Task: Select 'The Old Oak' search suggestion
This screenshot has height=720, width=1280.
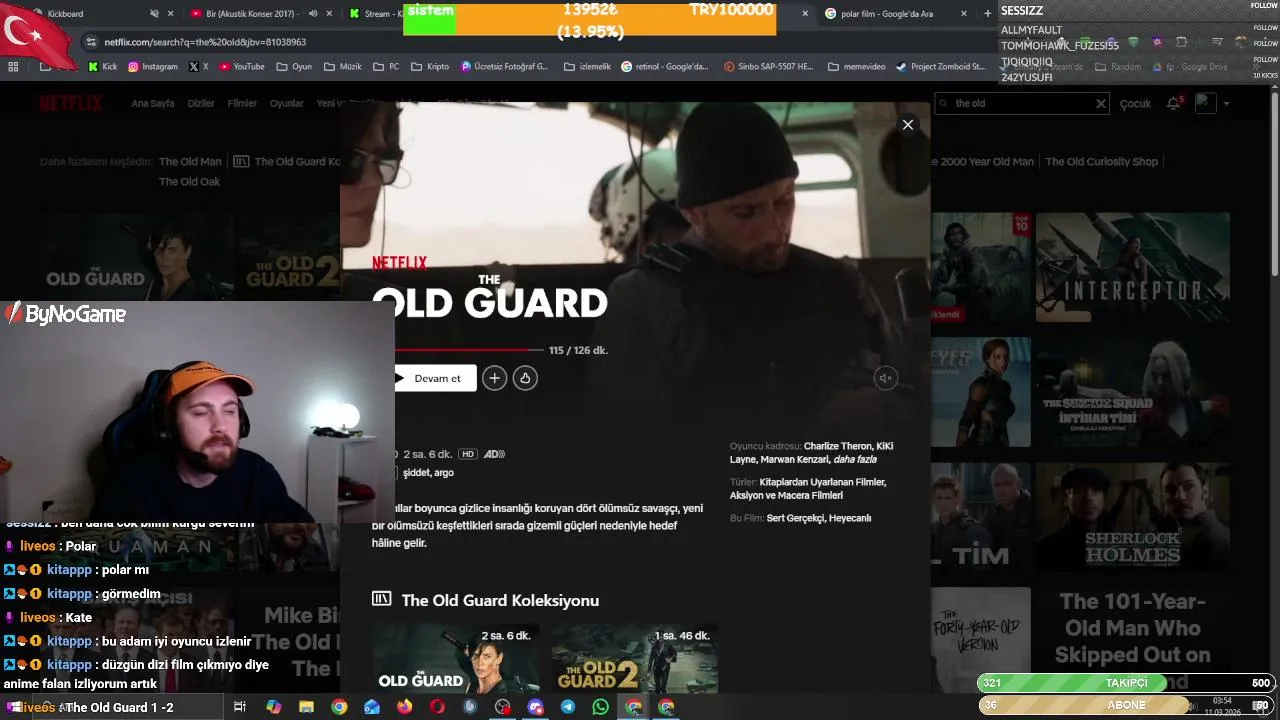Action: coord(189,181)
